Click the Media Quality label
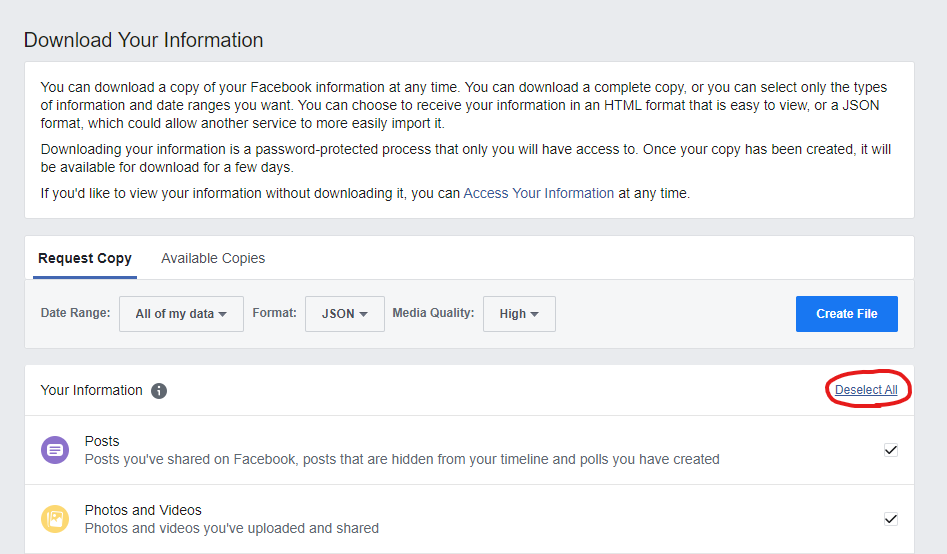The height and width of the screenshot is (554, 947). pos(434,313)
